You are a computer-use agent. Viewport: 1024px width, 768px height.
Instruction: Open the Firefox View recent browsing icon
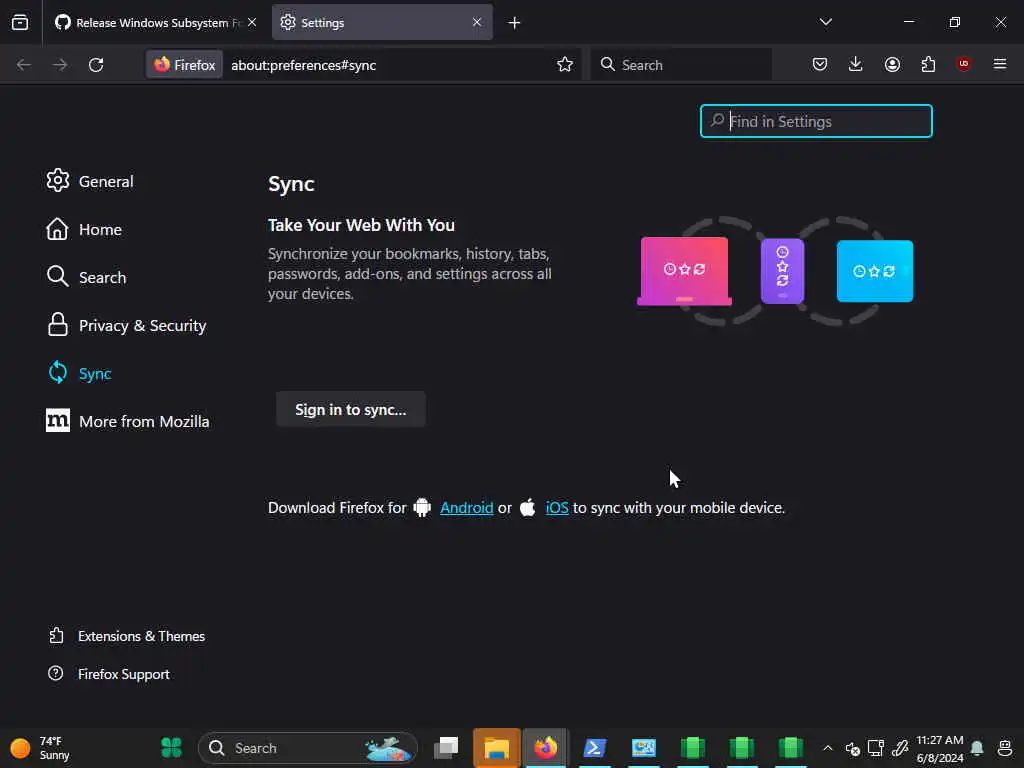coord(20,22)
